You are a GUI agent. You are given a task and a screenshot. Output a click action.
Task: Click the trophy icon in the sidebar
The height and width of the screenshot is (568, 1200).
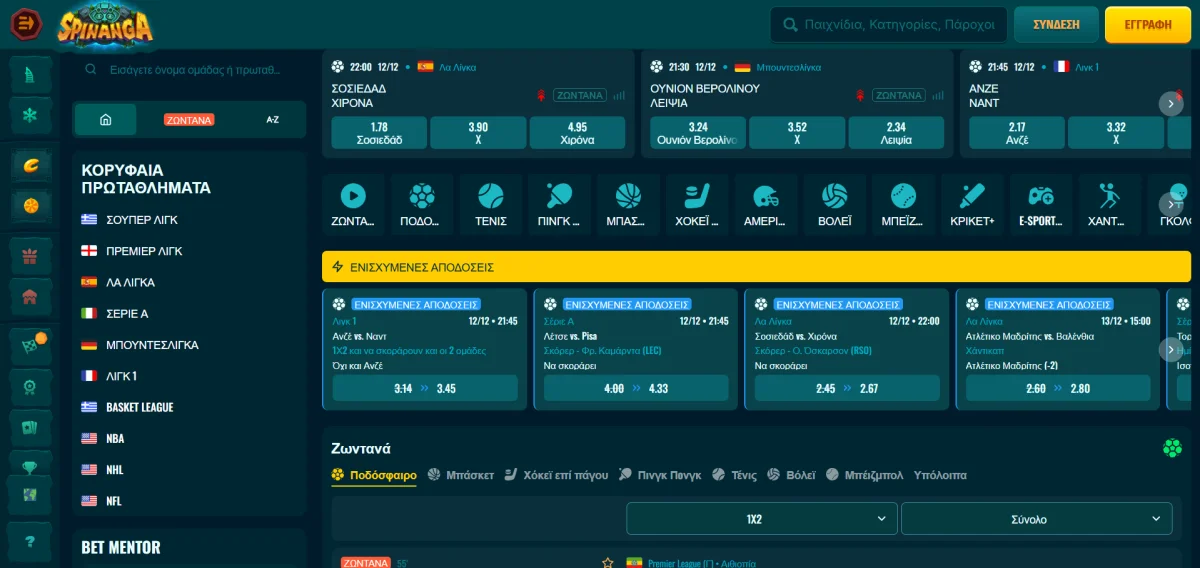tap(29, 466)
